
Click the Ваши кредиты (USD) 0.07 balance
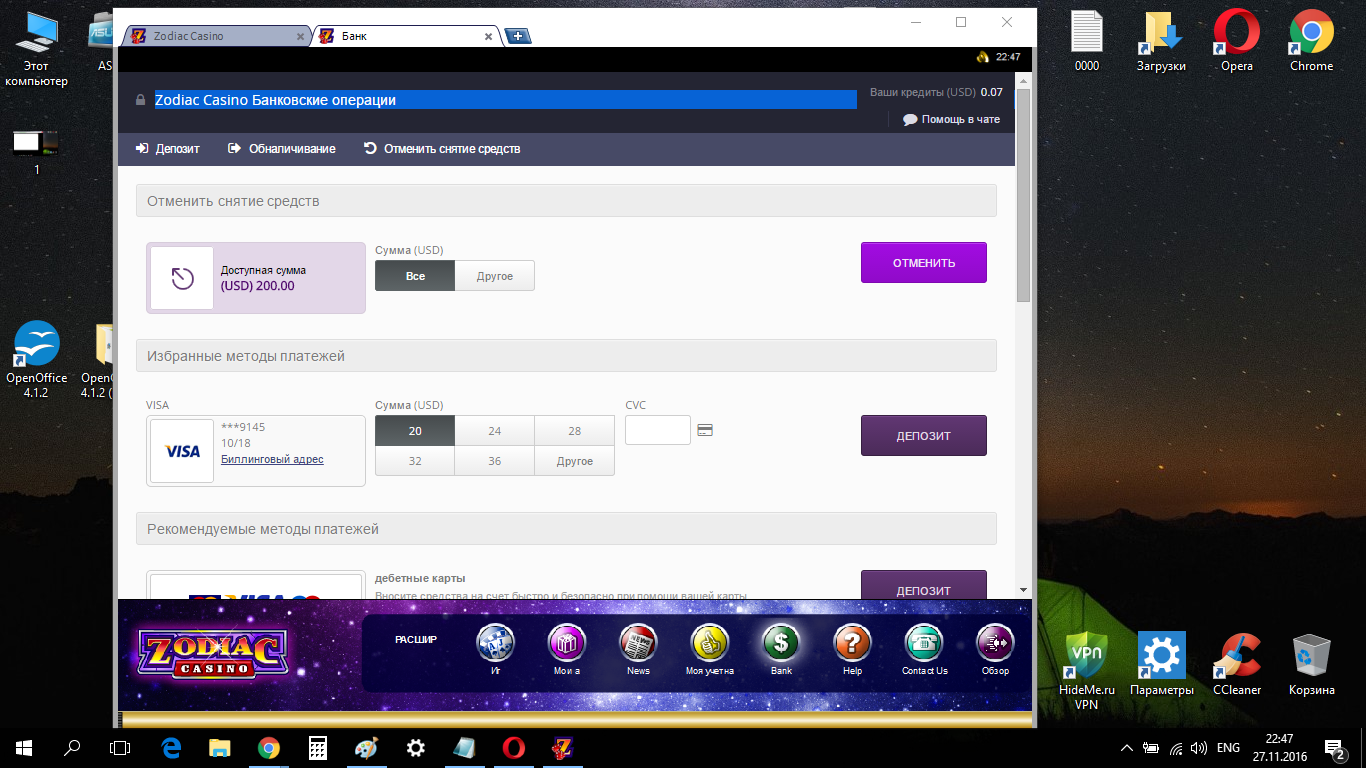(x=936, y=92)
